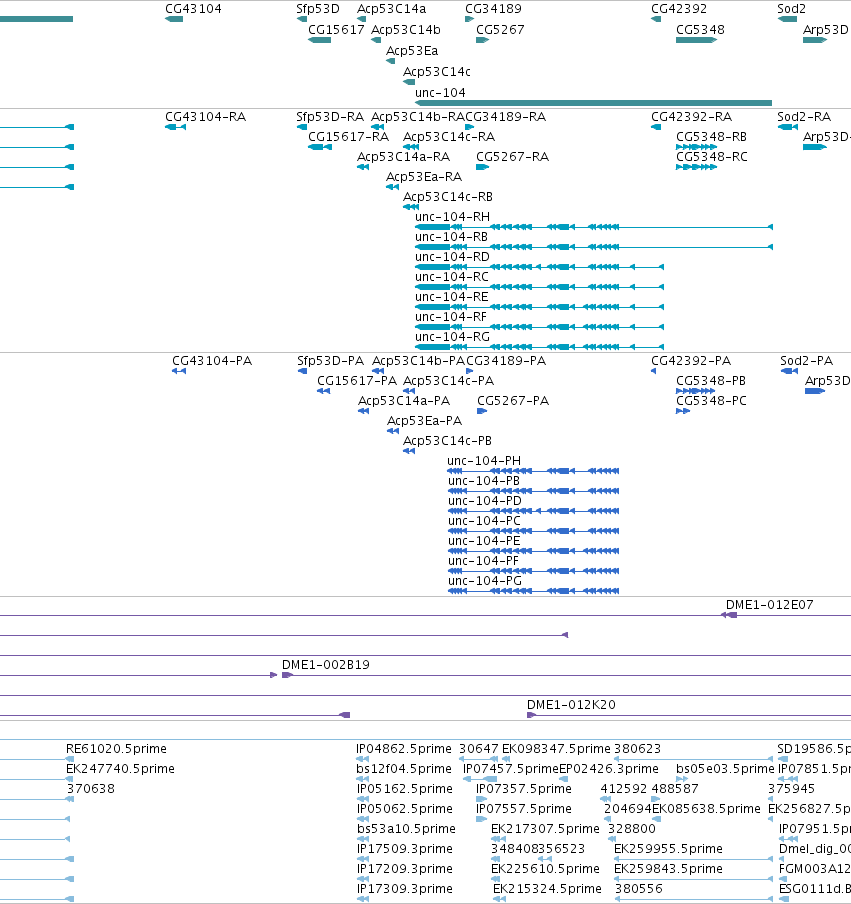Select the unc-104-PD protein label
This screenshot has height=904, width=851.
coord(484,501)
